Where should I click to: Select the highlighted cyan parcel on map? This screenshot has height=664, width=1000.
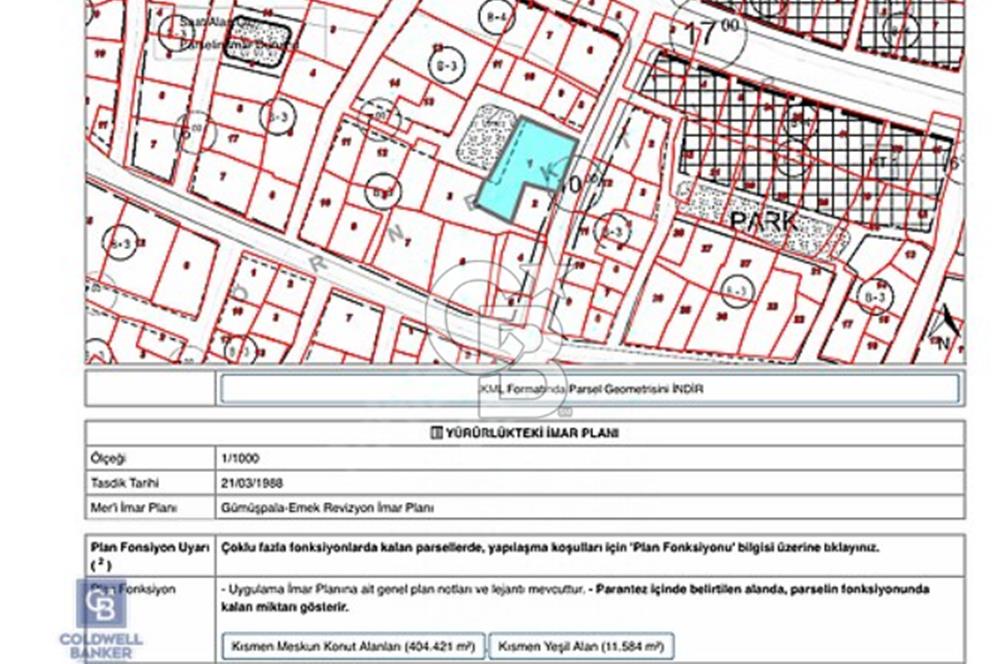coord(519,168)
